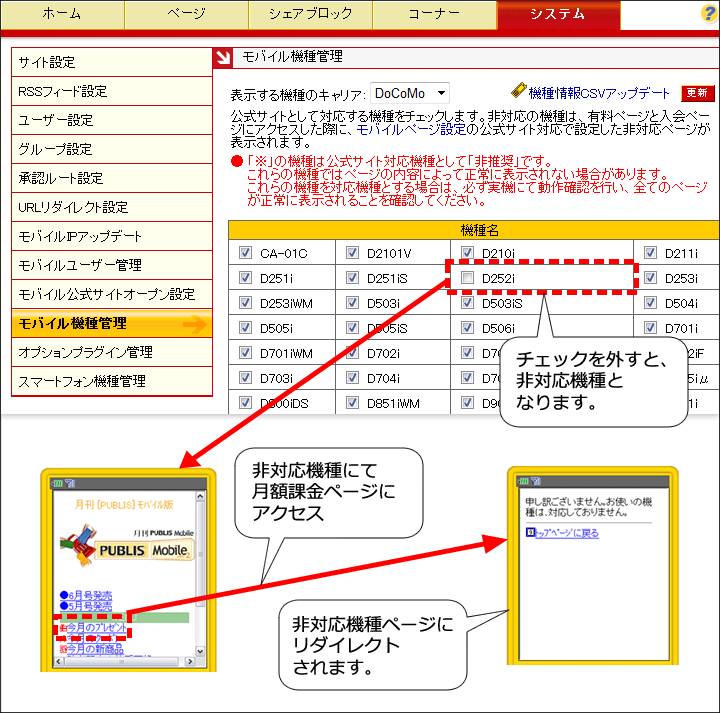The width and height of the screenshot is (720, 713).
Task: Uncheck the D851iWM checkbox
Action: (x=352, y=403)
